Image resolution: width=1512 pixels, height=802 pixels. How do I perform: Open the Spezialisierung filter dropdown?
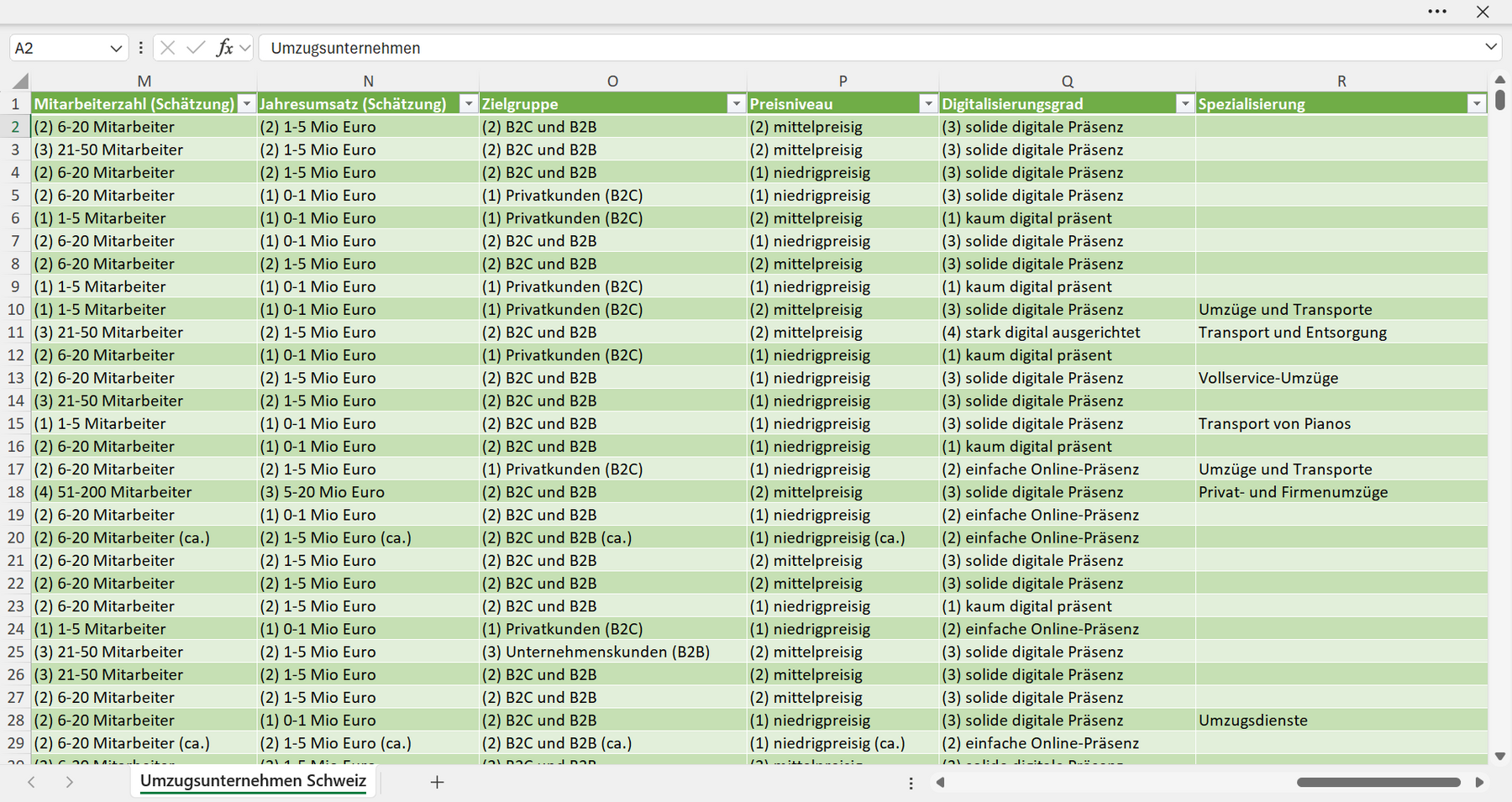pos(1476,103)
